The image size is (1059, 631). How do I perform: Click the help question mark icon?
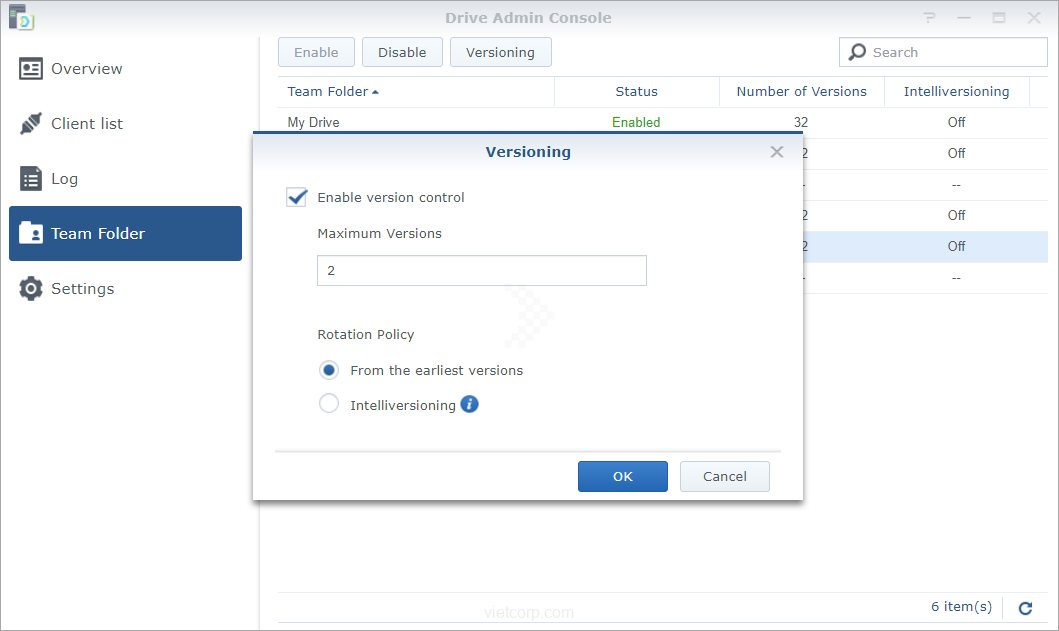[x=930, y=18]
